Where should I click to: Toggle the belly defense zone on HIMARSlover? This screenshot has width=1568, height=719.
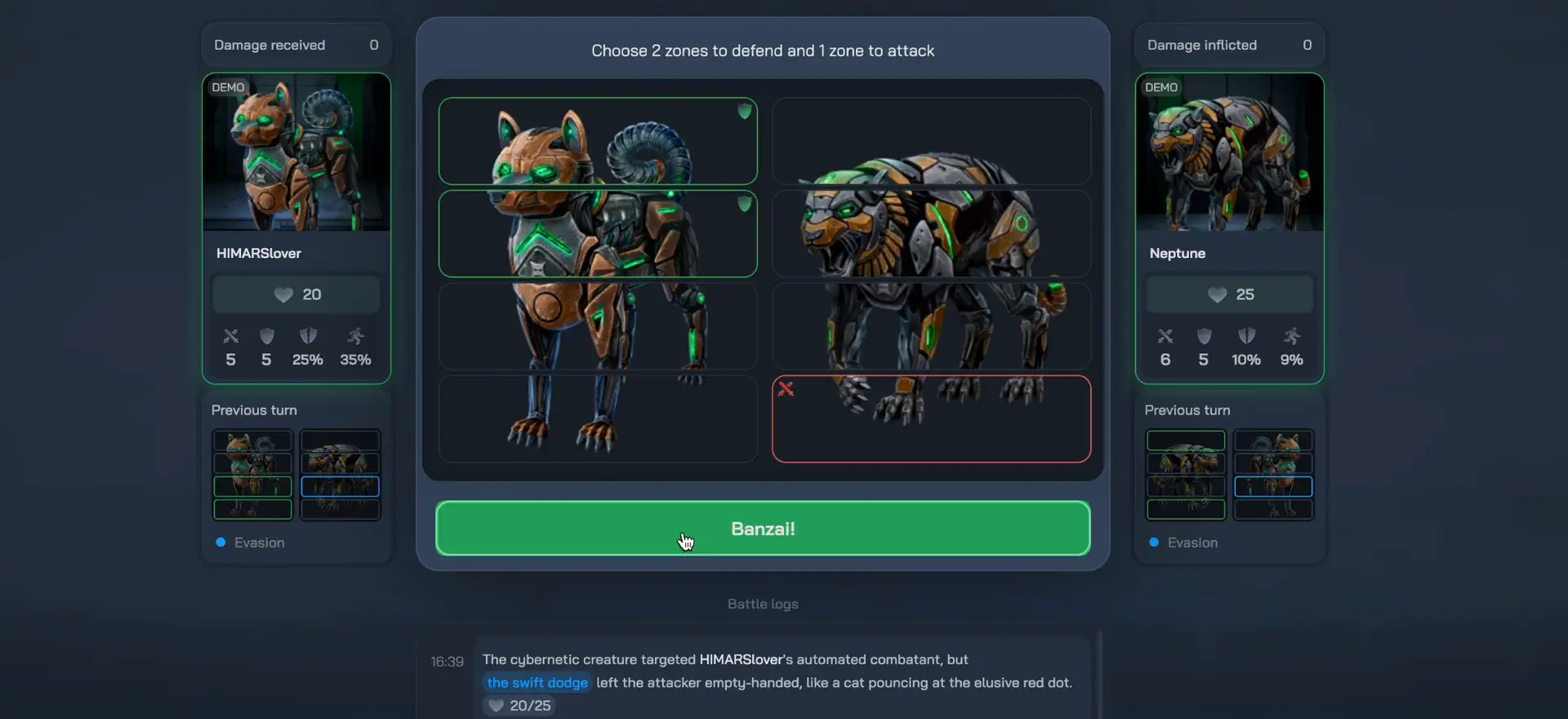(598, 326)
